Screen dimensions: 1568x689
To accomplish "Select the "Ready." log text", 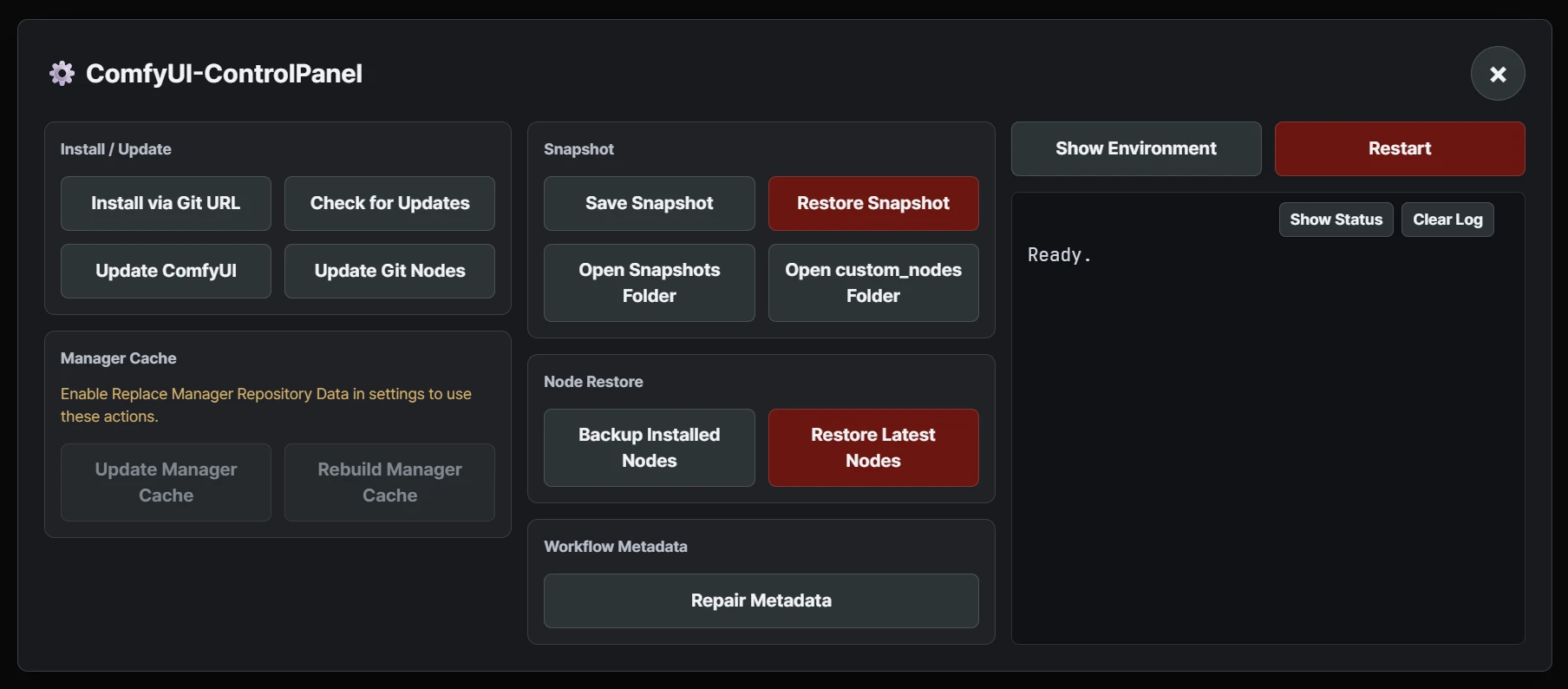I will 1059,255.
